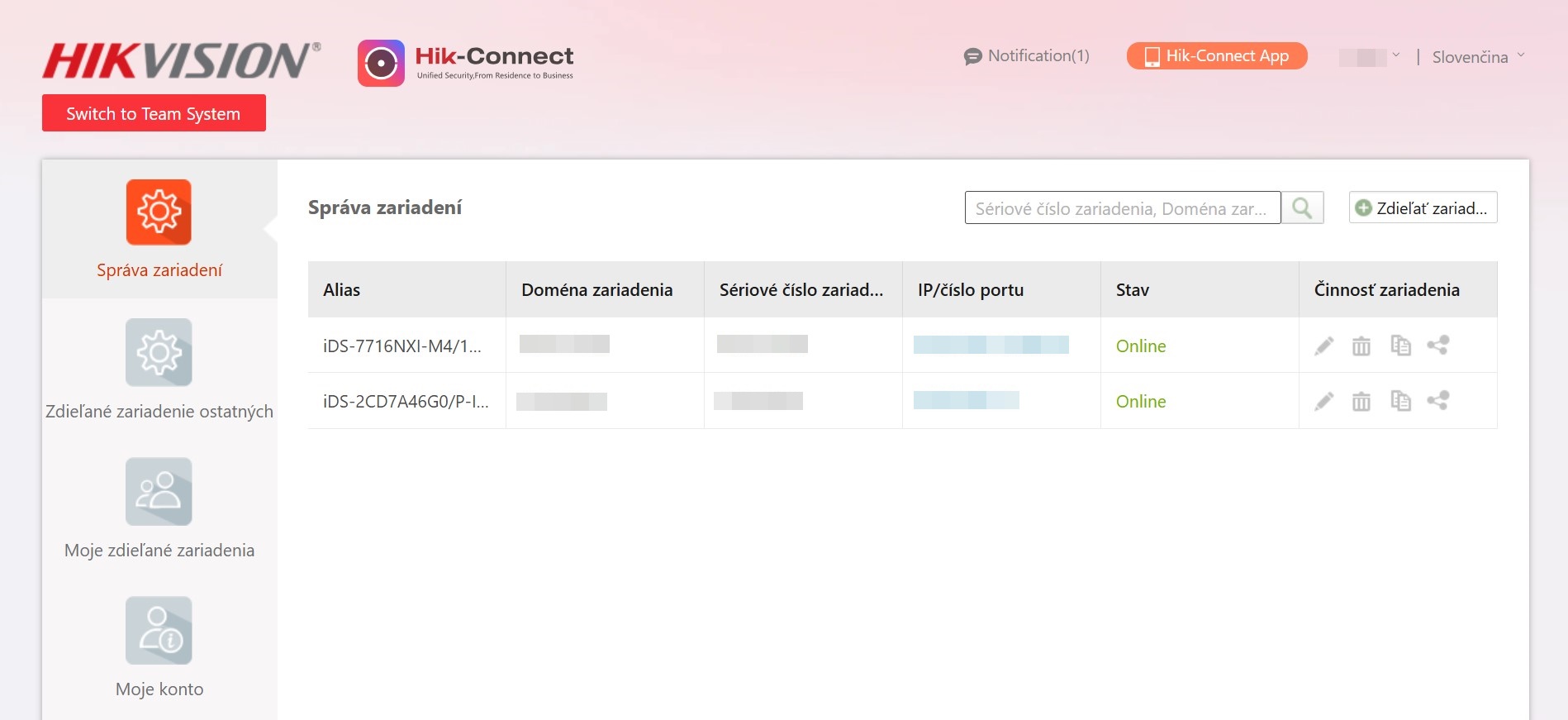Screen dimensions: 1568x720
Task: Share the iDS-2CD7A46G0 device using share icon
Action: pos(1438,400)
